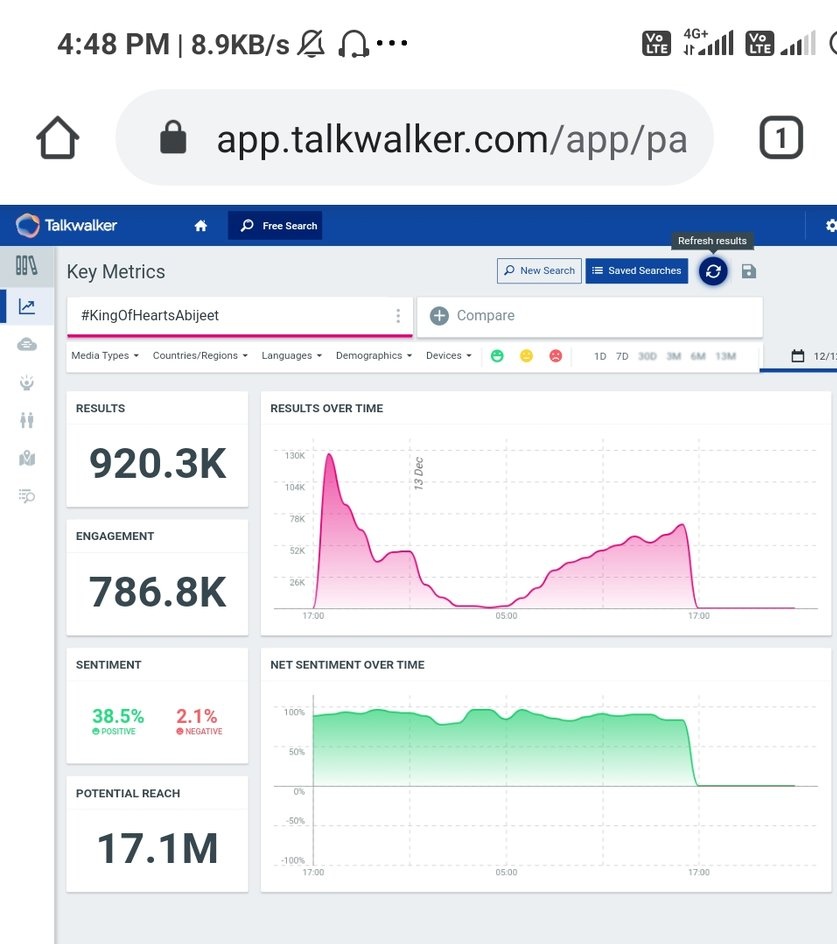The width and height of the screenshot is (837, 944).
Task: Select the key metrics chart sidebar icon
Action: click(26, 306)
